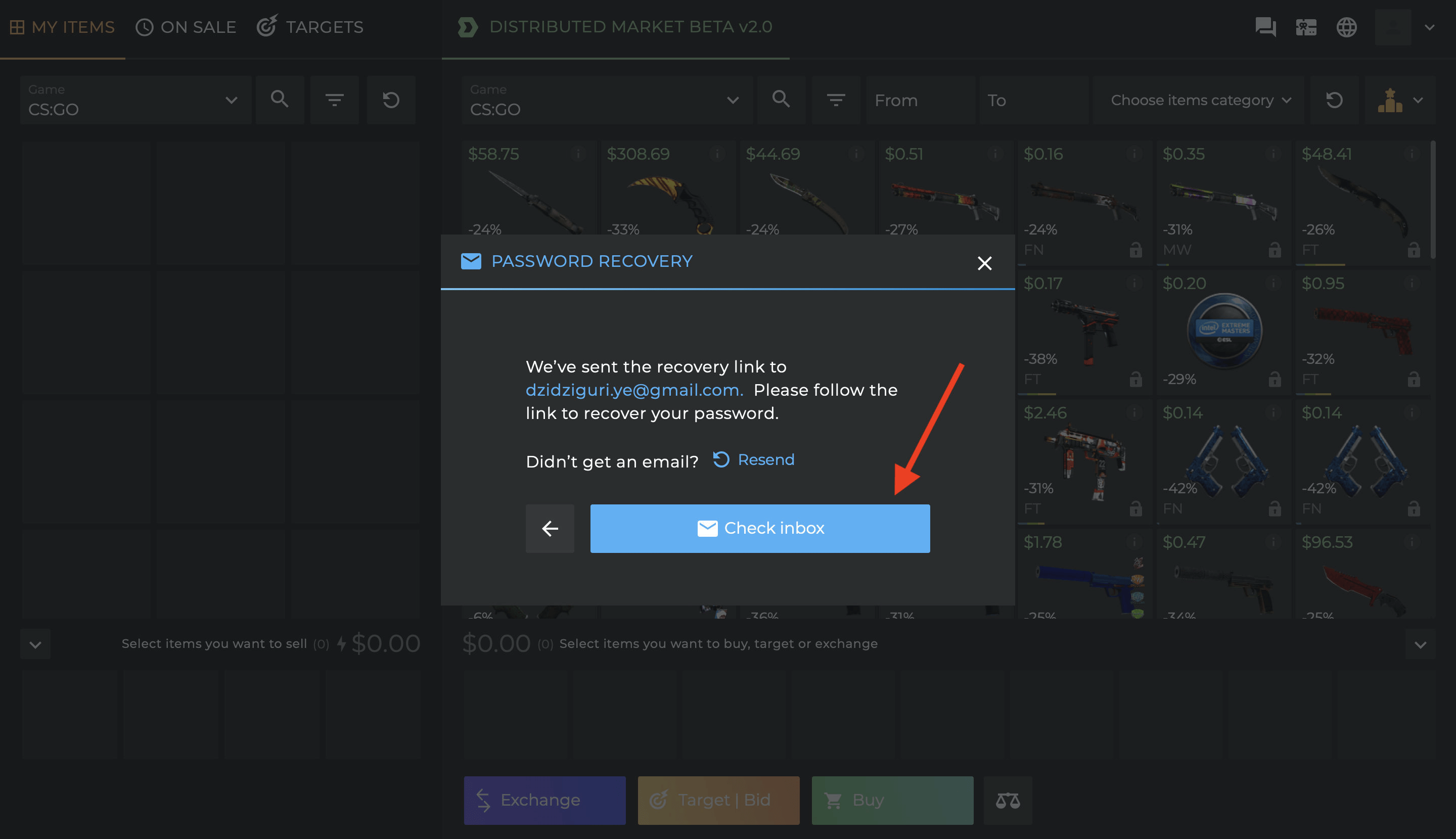Refresh the market items list
This screenshot has width=1456, height=839.
coord(1334,99)
